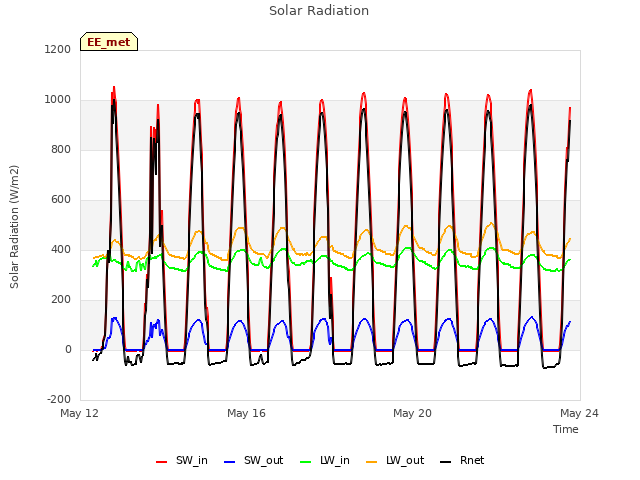Click the May 16 axis label
Viewport: 640px width, 480px height.
pos(247,413)
